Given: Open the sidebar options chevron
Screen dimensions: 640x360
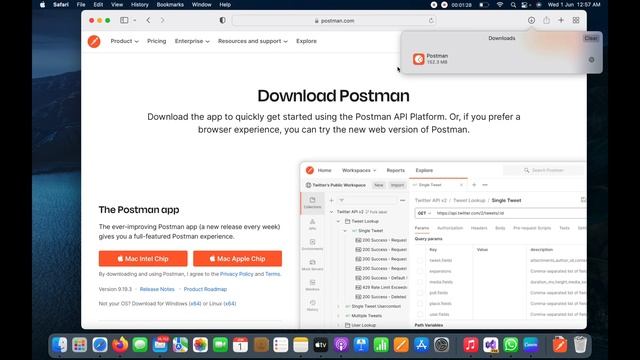Looking at the screenshot, I should [134, 20].
